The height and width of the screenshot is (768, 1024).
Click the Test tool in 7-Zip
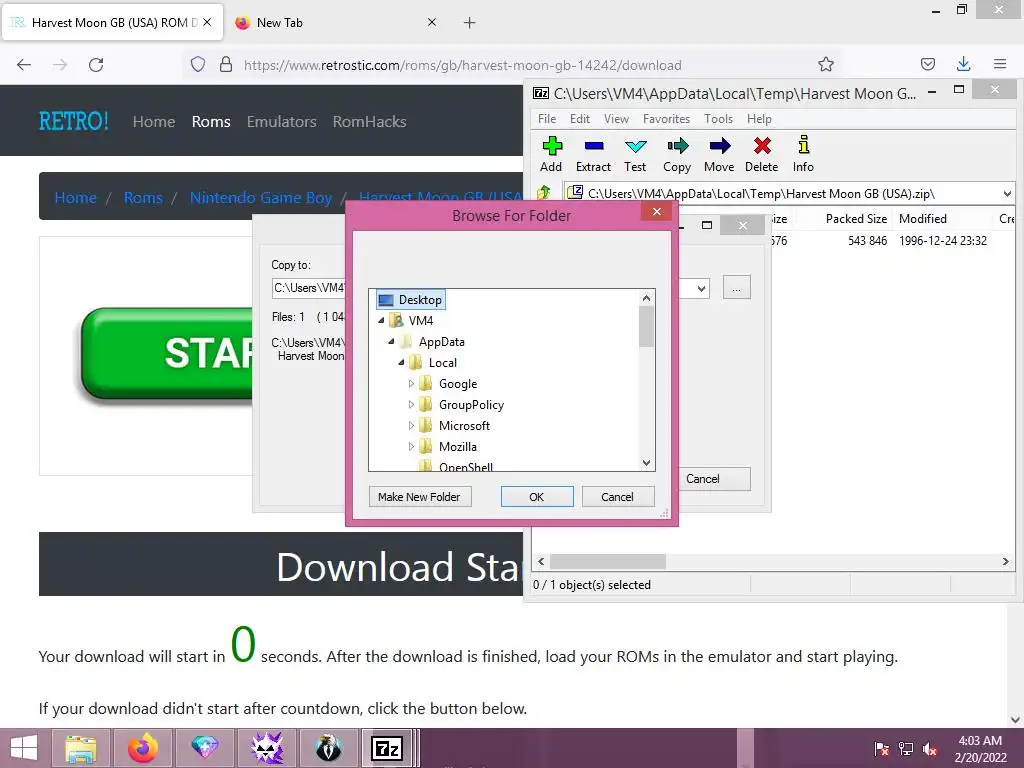635,154
